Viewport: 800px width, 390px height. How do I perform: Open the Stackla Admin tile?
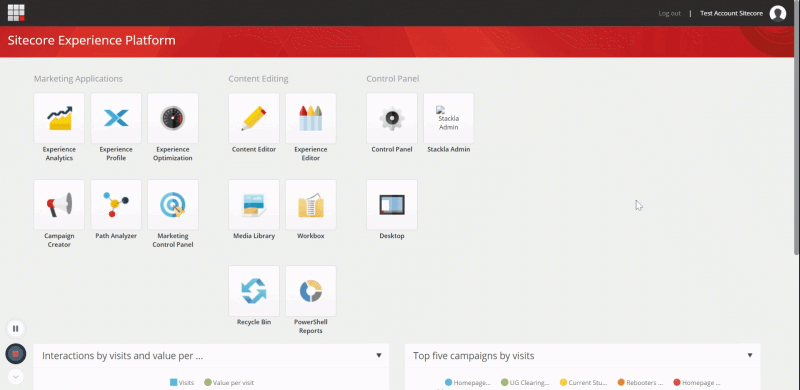448,118
